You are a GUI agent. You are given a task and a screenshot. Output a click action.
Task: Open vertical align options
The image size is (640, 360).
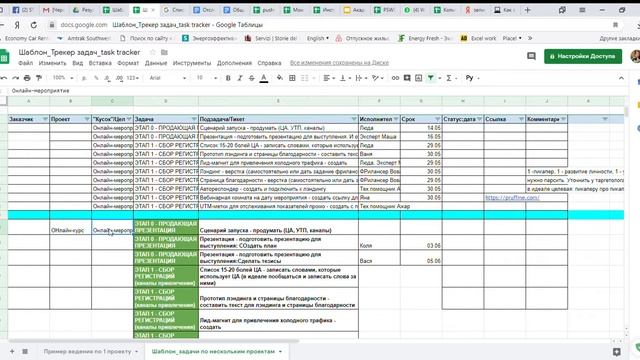tap(344, 78)
